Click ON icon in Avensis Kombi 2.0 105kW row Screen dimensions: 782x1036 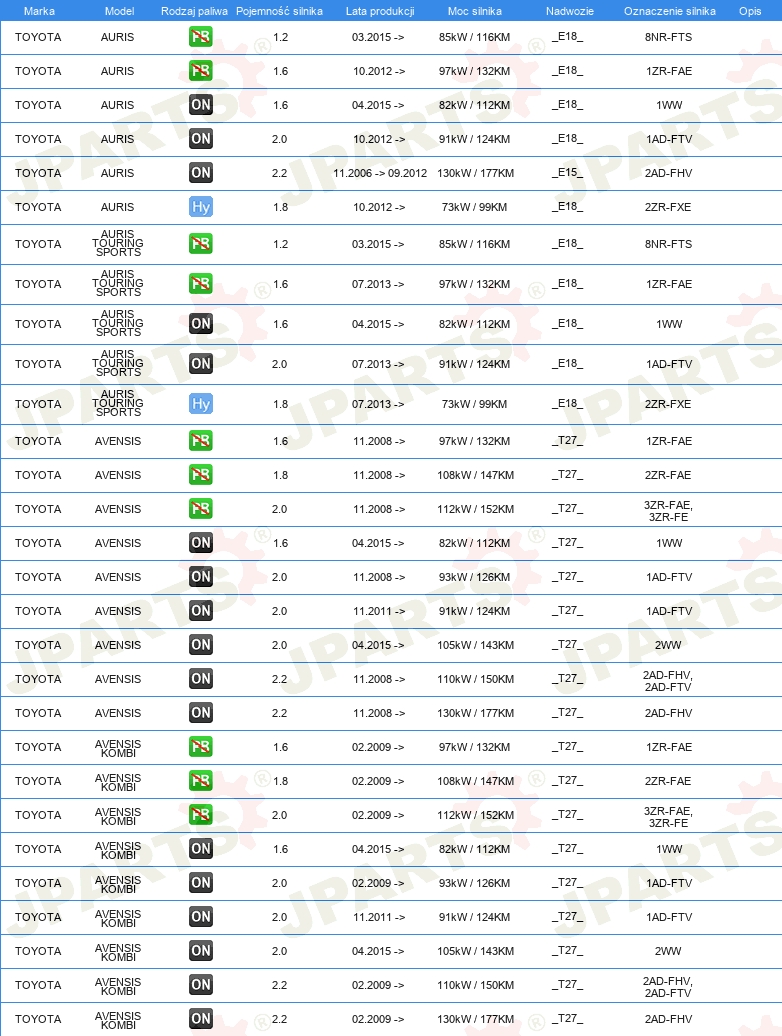201,951
